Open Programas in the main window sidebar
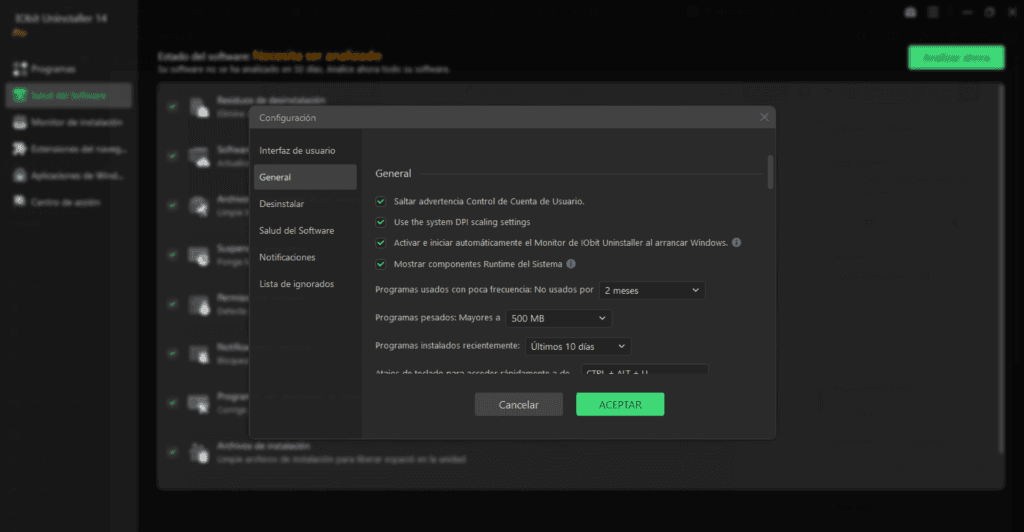The image size is (1024, 532). point(69,69)
